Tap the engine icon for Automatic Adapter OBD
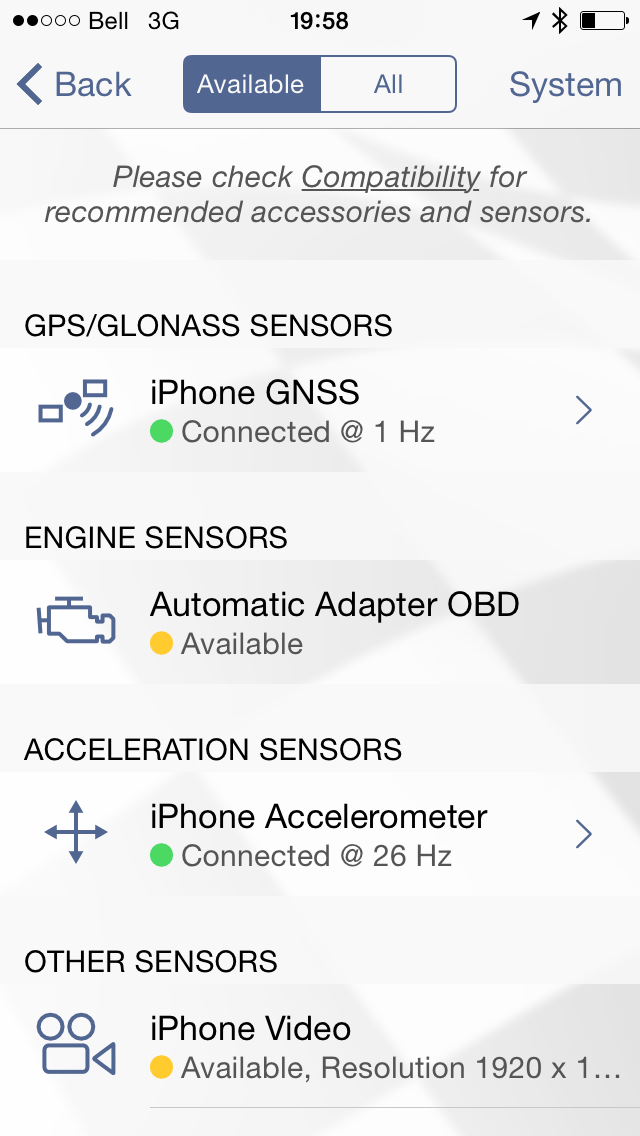Screen dimensions: 640x1136 (x=76, y=620)
